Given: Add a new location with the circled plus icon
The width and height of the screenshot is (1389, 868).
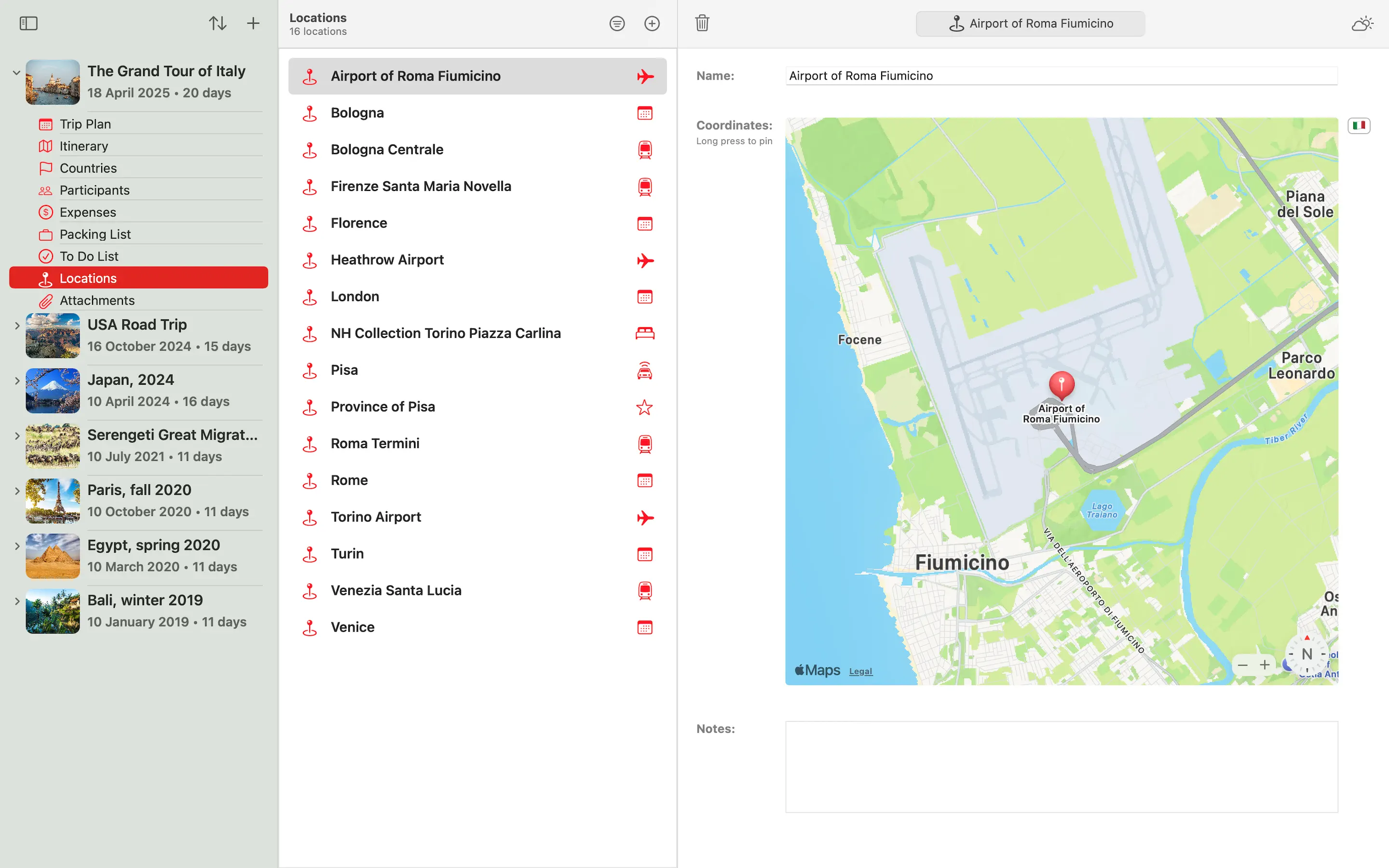Looking at the screenshot, I should 652,24.
